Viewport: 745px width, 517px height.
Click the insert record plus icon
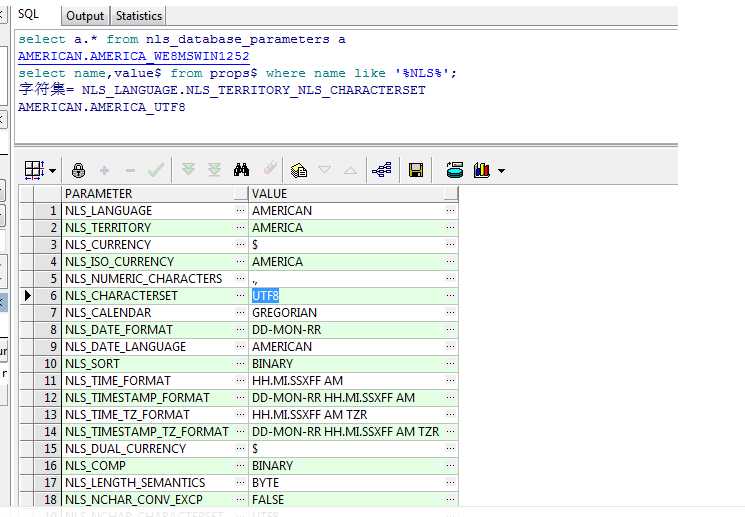click(104, 170)
